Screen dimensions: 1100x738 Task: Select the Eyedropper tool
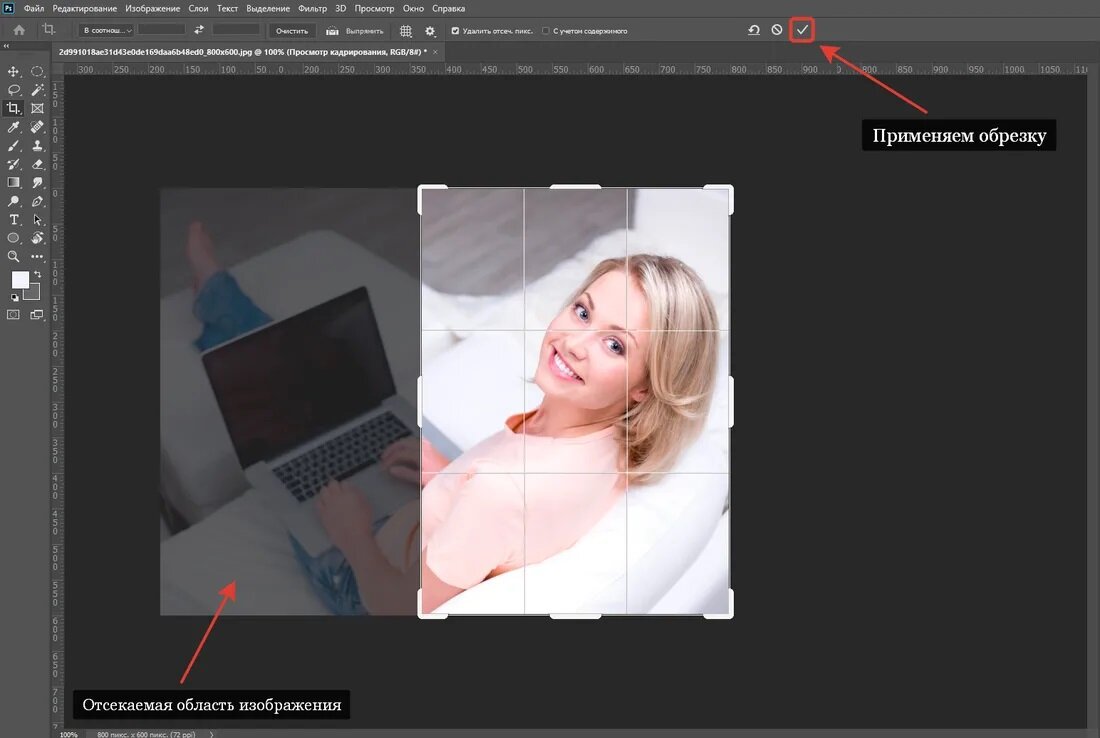(13, 127)
